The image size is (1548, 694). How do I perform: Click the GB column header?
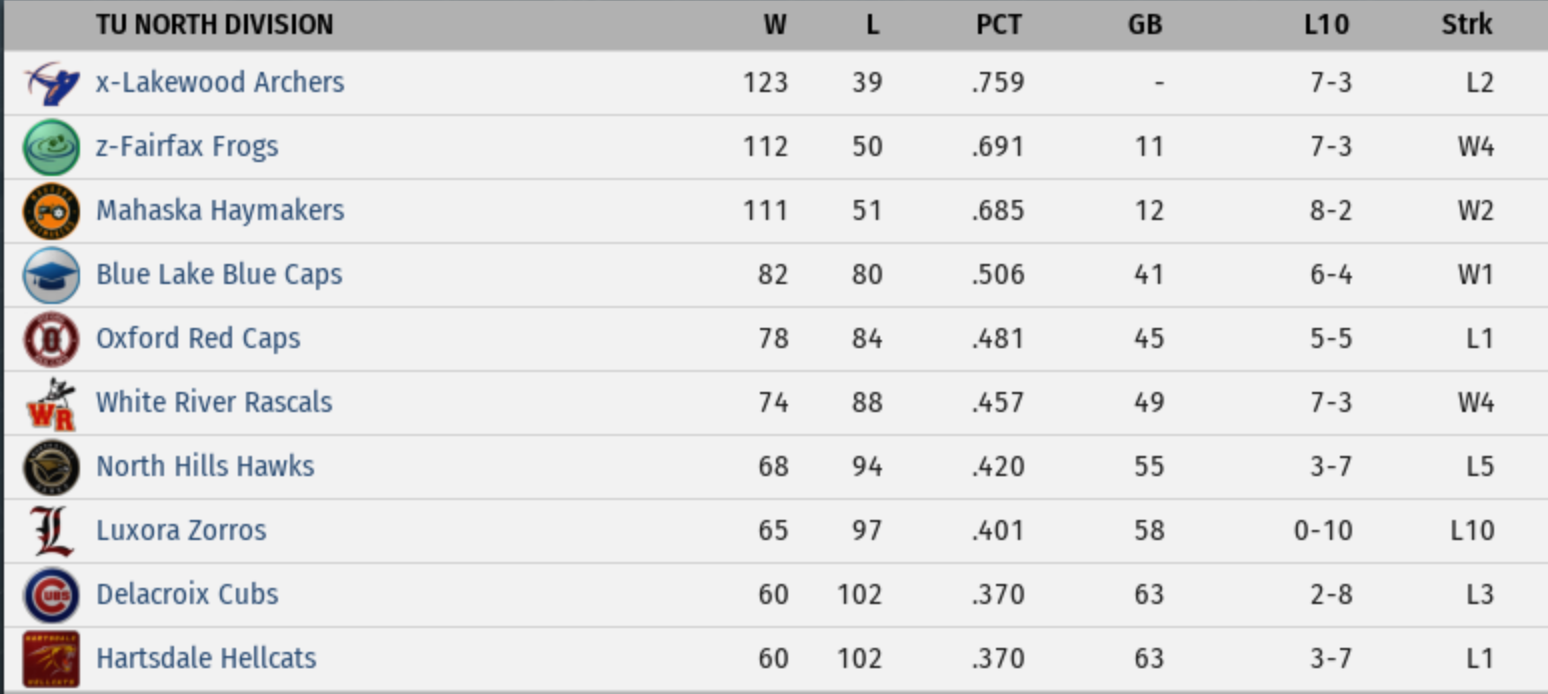point(1145,25)
